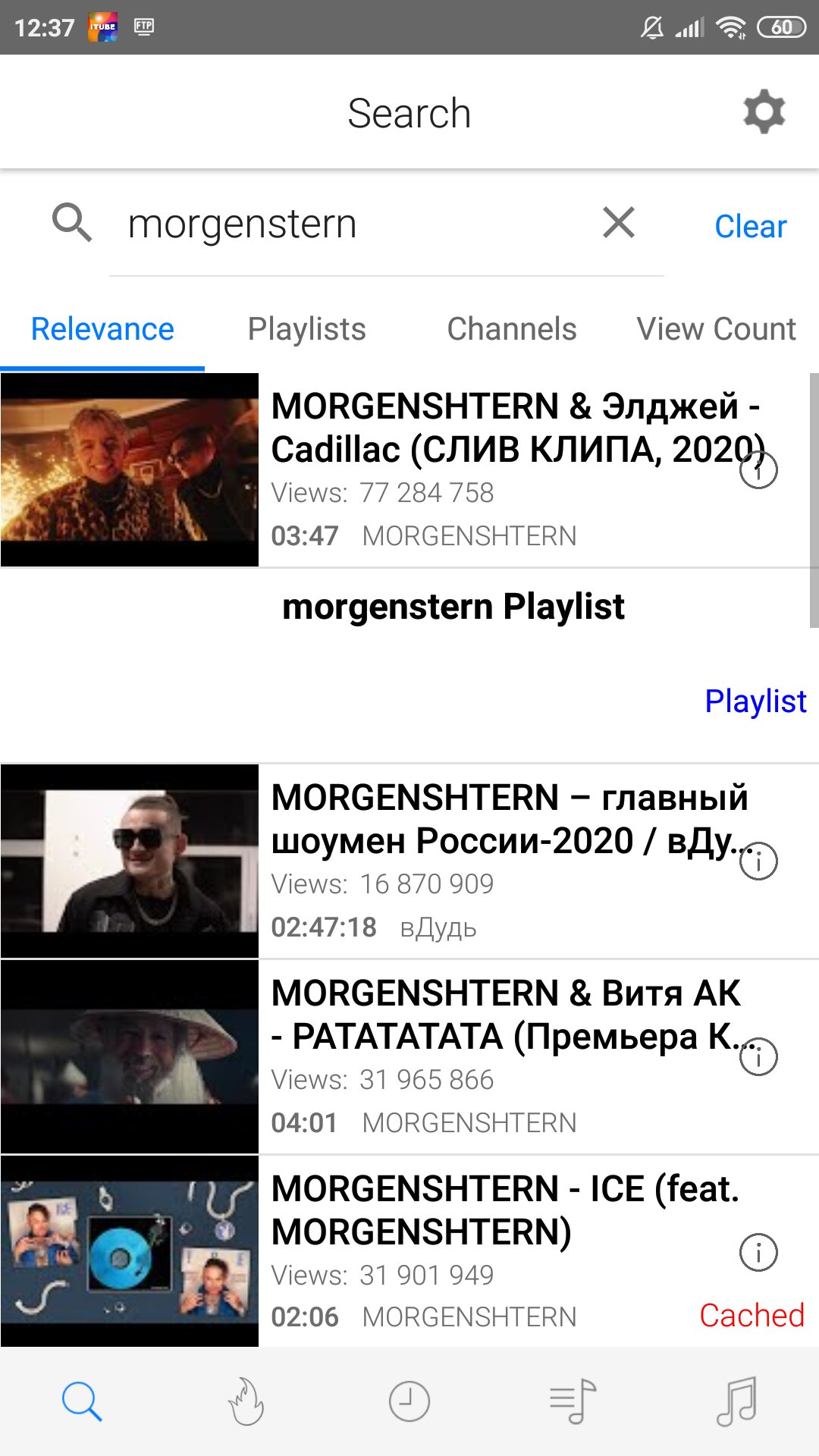Viewport: 819px width, 1456px height.
Task: Switch to the Playlists tab
Action: [x=307, y=329]
